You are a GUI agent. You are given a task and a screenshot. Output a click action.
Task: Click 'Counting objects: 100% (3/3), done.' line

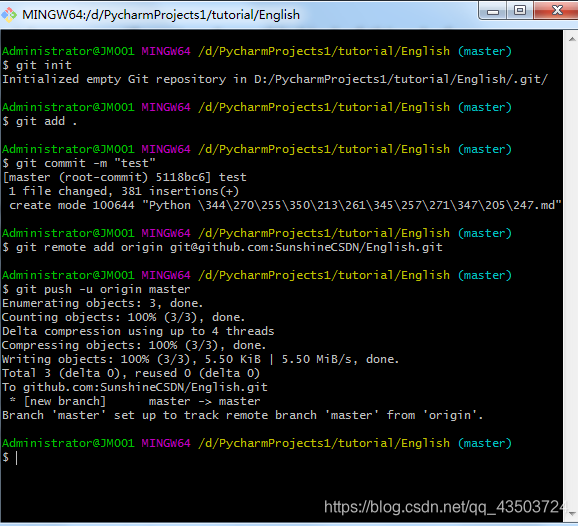123,317
